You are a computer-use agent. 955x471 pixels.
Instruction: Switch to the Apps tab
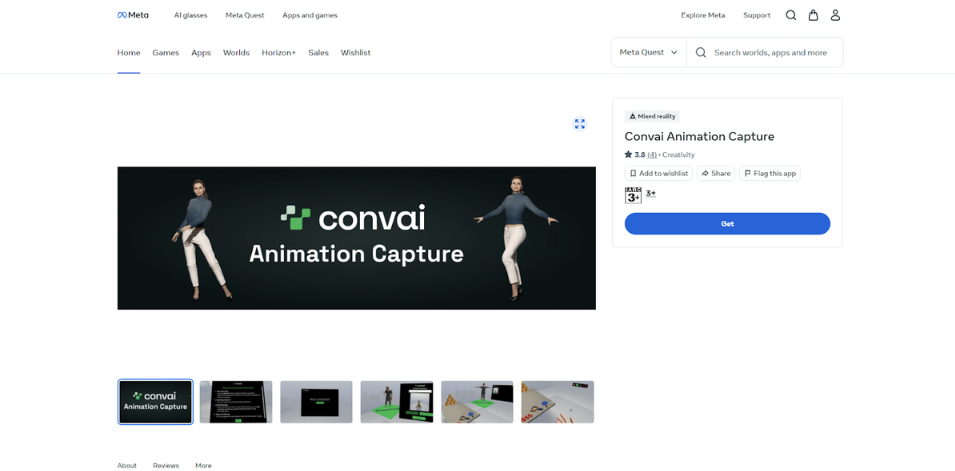[201, 53]
